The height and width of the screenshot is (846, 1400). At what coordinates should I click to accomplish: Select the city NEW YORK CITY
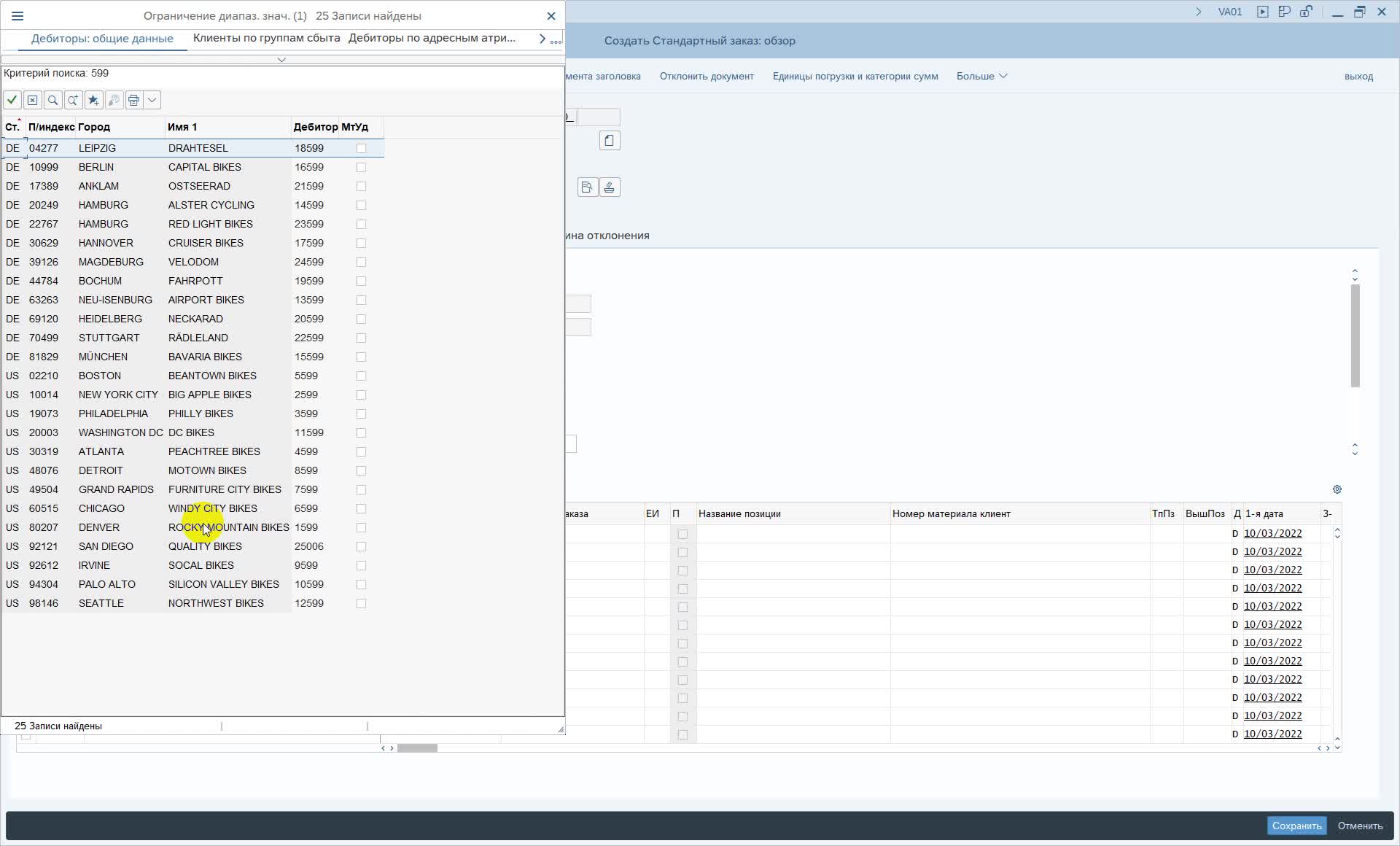[x=118, y=395]
